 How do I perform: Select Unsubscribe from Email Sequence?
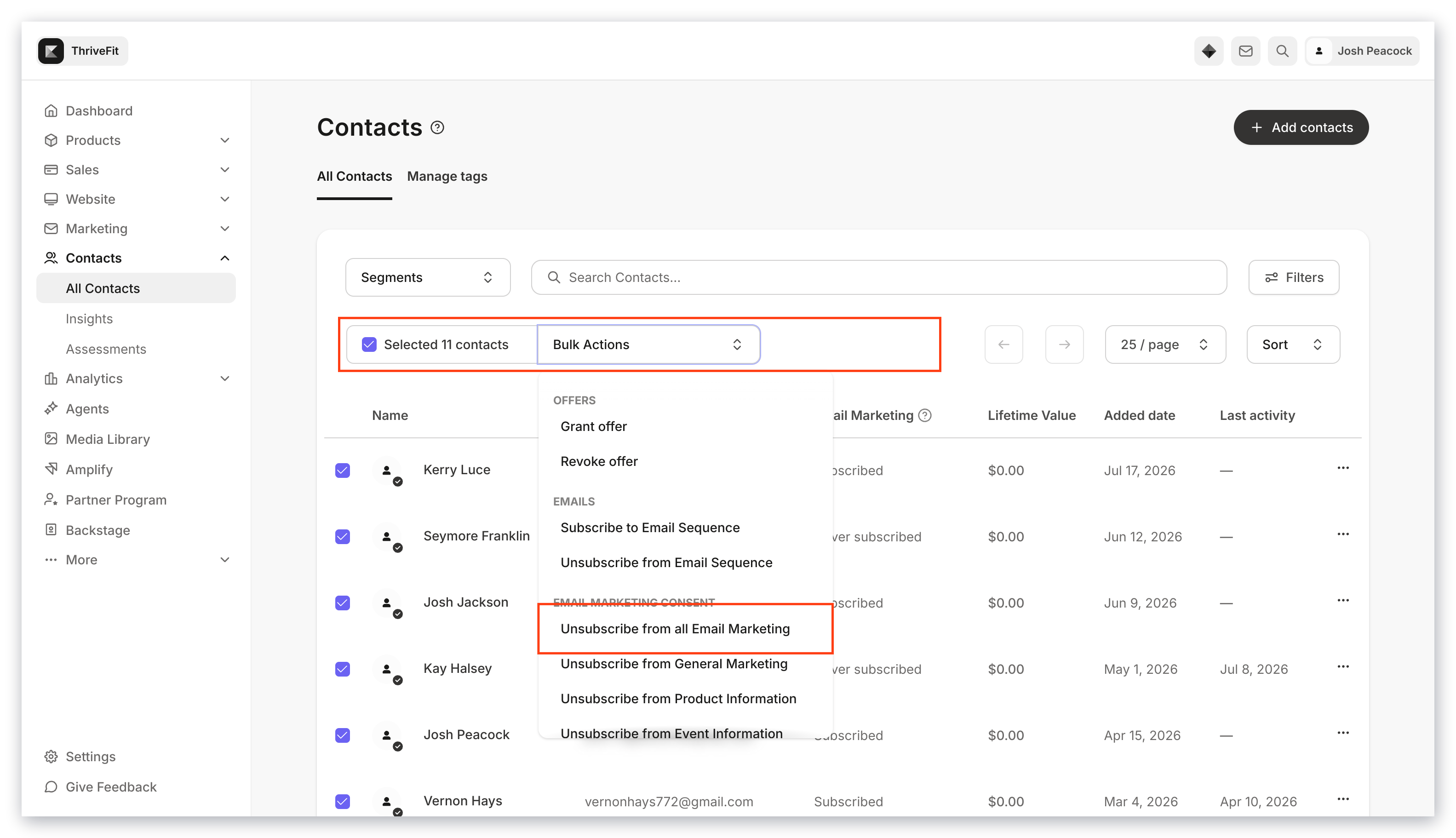(x=666, y=562)
